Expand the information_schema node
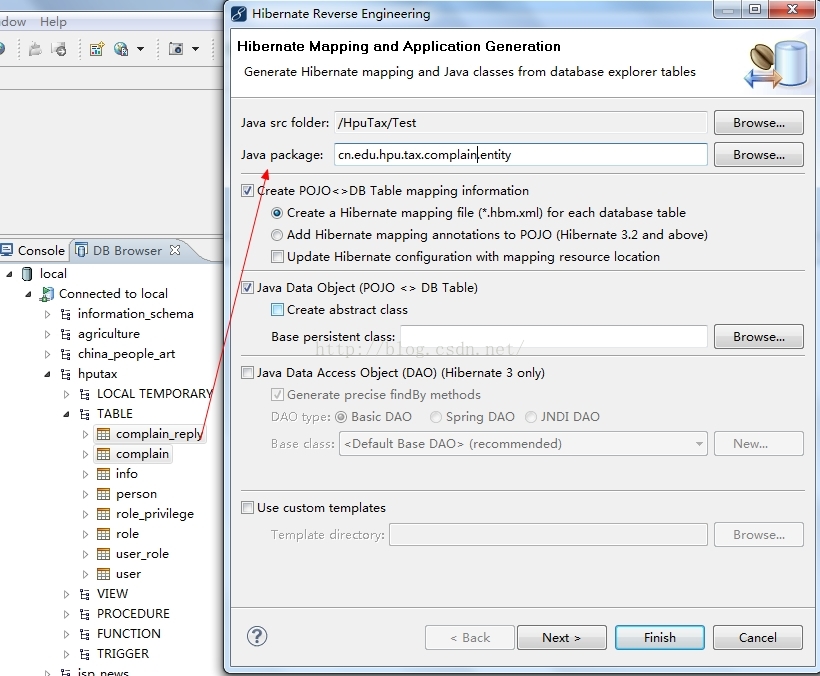This screenshot has height=676, width=820. pyautogui.click(x=48, y=314)
